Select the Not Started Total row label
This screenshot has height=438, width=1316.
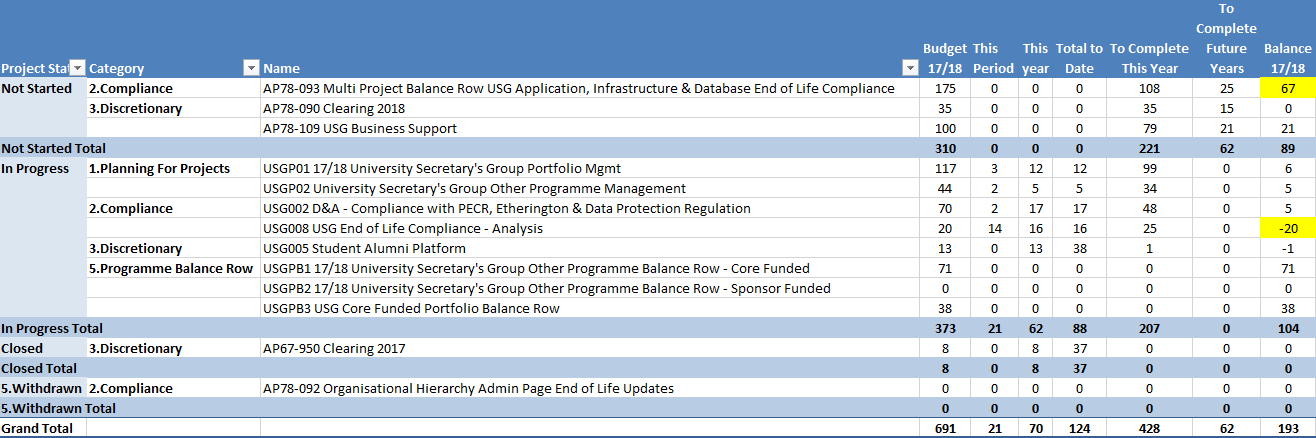pos(53,148)
